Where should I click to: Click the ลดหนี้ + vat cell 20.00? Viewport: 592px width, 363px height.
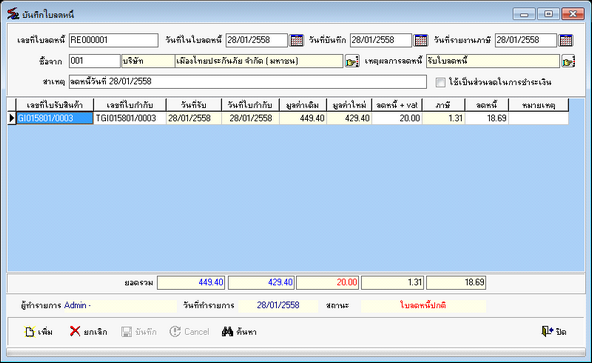[397, 118]
